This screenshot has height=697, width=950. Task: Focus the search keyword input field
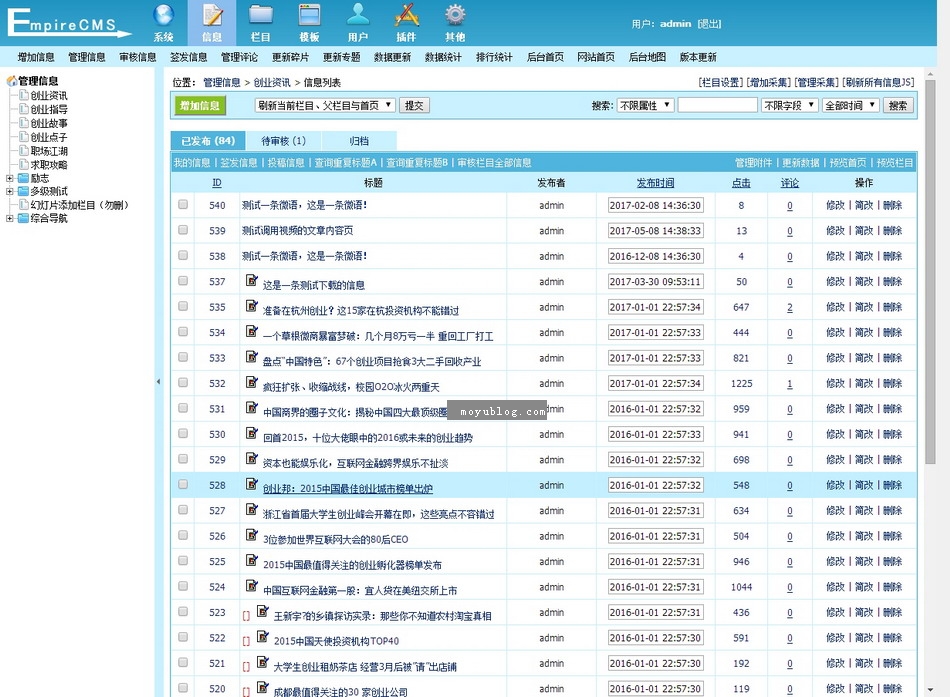click(x=717, y=105)
